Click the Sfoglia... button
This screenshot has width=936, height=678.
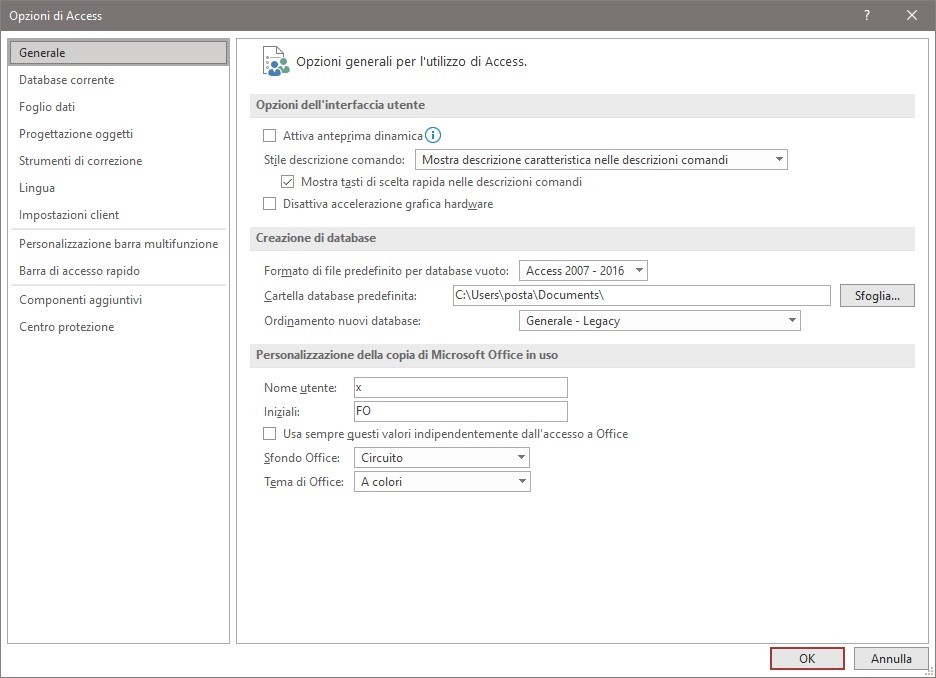coord(877,295)
